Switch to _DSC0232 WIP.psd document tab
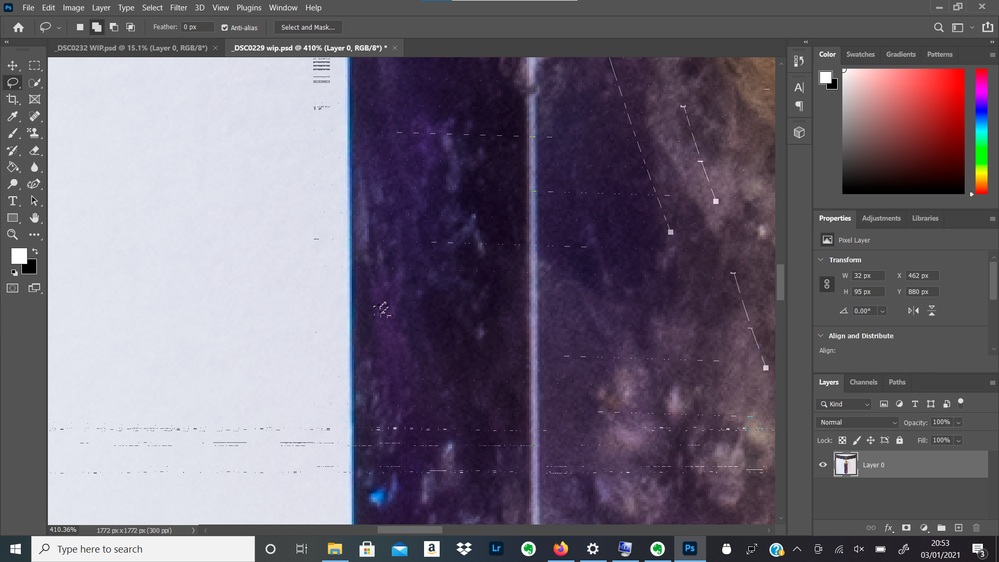999x562 pixels. click(132, 48)
